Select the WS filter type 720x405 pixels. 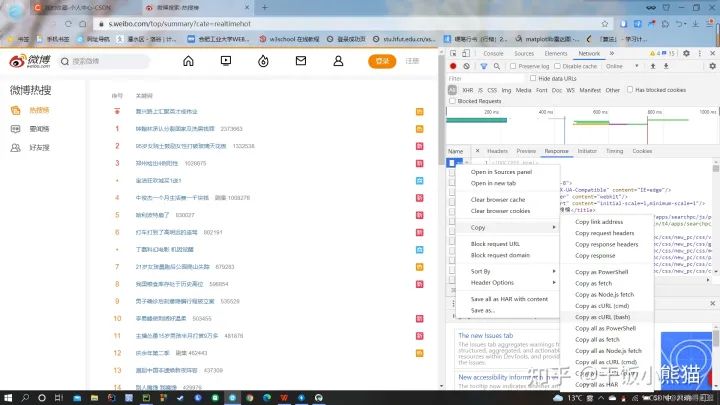[570, 90]
